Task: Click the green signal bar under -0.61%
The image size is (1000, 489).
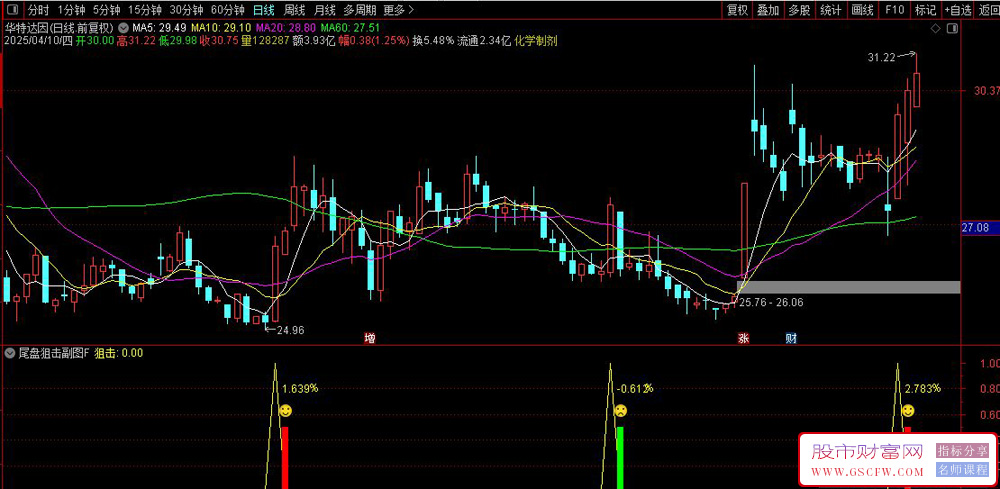Action: 620,458
